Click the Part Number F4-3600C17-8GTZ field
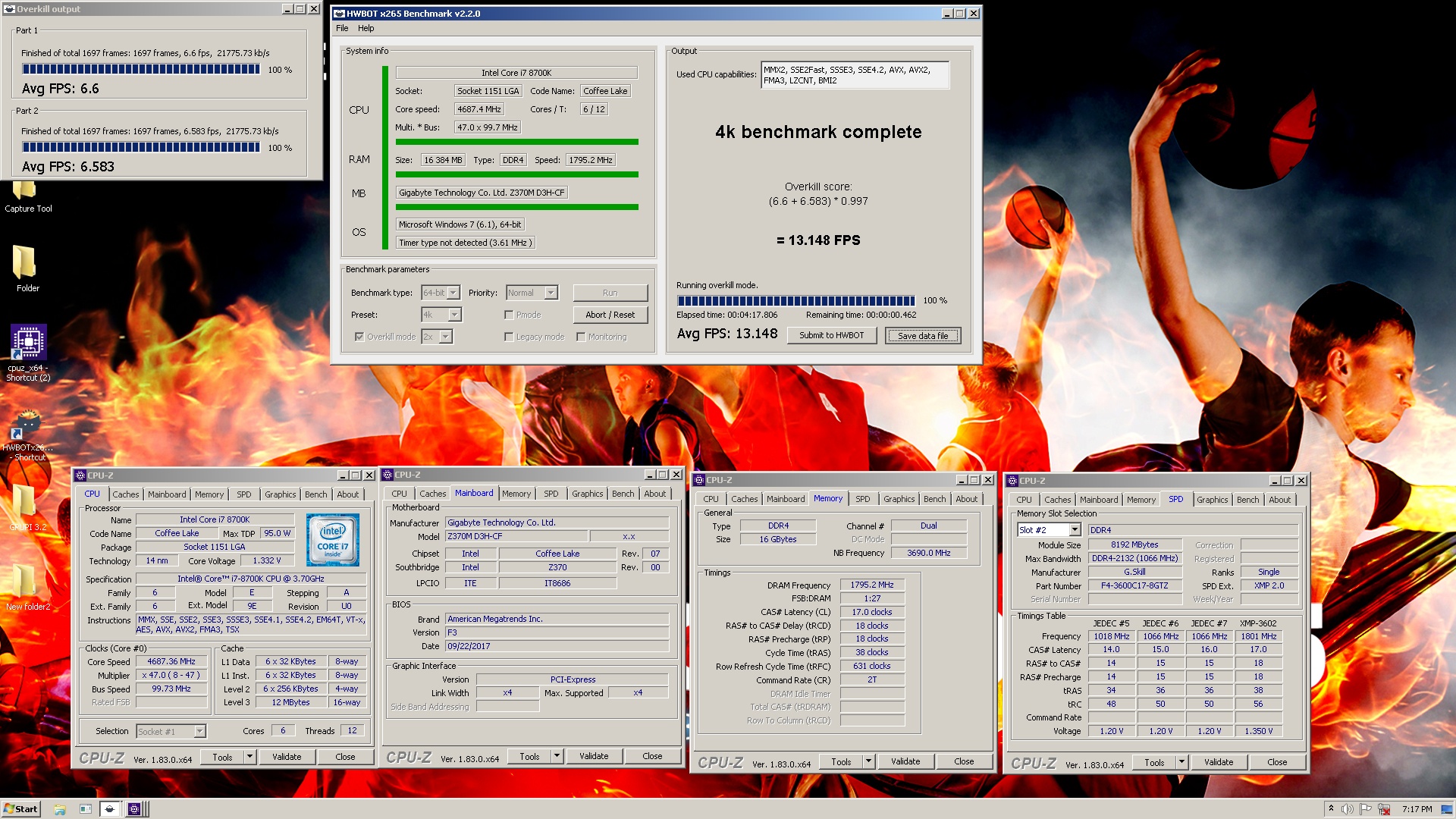 (1134, 586)
